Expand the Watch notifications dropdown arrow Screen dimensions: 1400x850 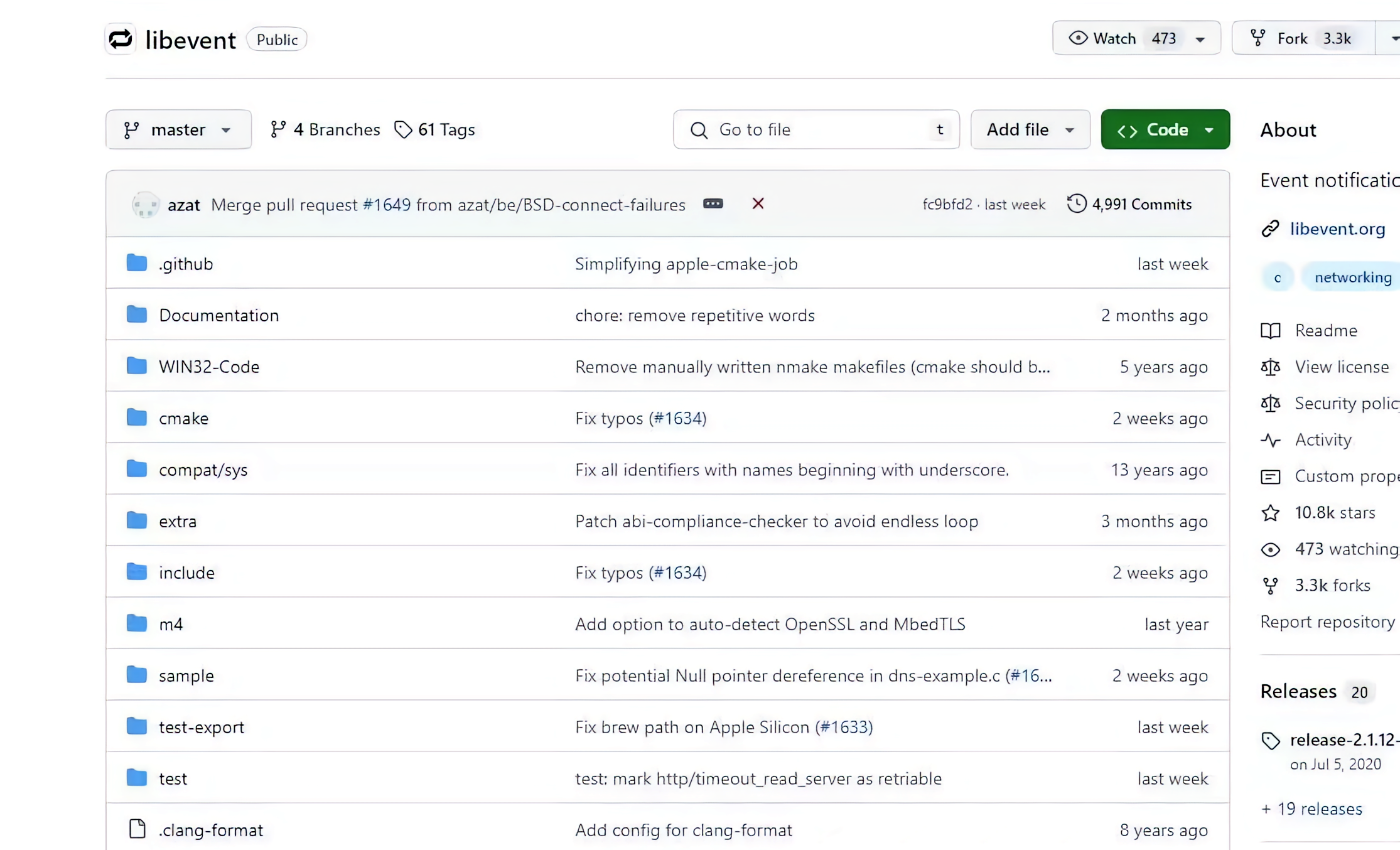(x=1200, y=39)
